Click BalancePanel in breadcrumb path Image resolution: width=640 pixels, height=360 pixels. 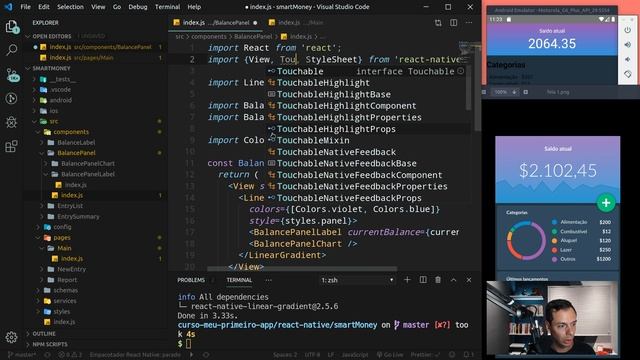coord(253,36)
